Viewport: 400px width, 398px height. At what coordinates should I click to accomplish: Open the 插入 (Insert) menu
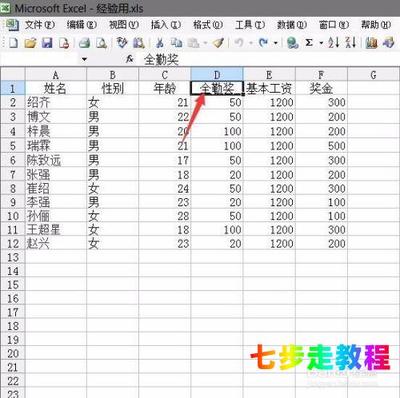(x=165, y=25)
